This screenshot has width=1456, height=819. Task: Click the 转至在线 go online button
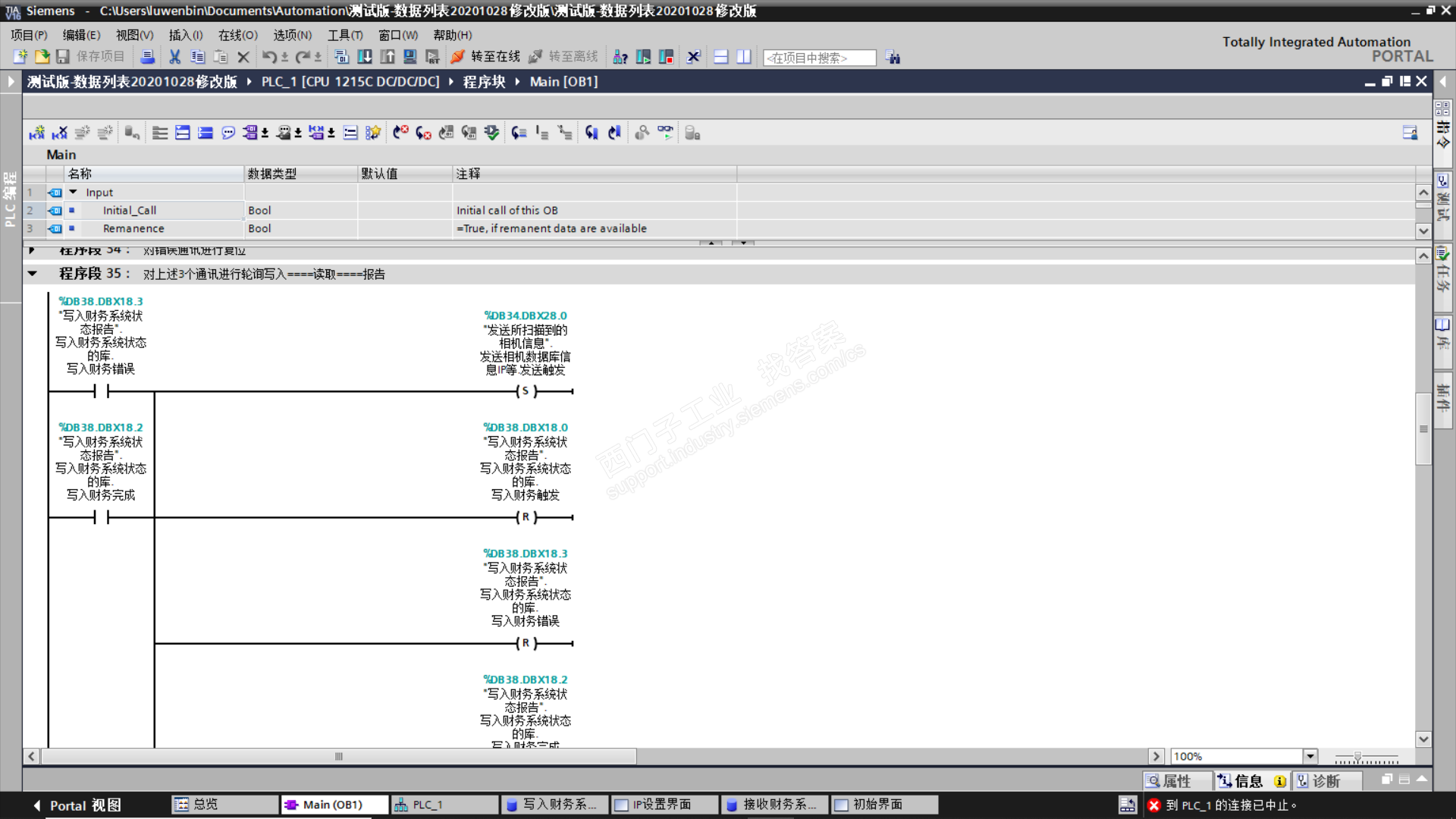[486, 57]
